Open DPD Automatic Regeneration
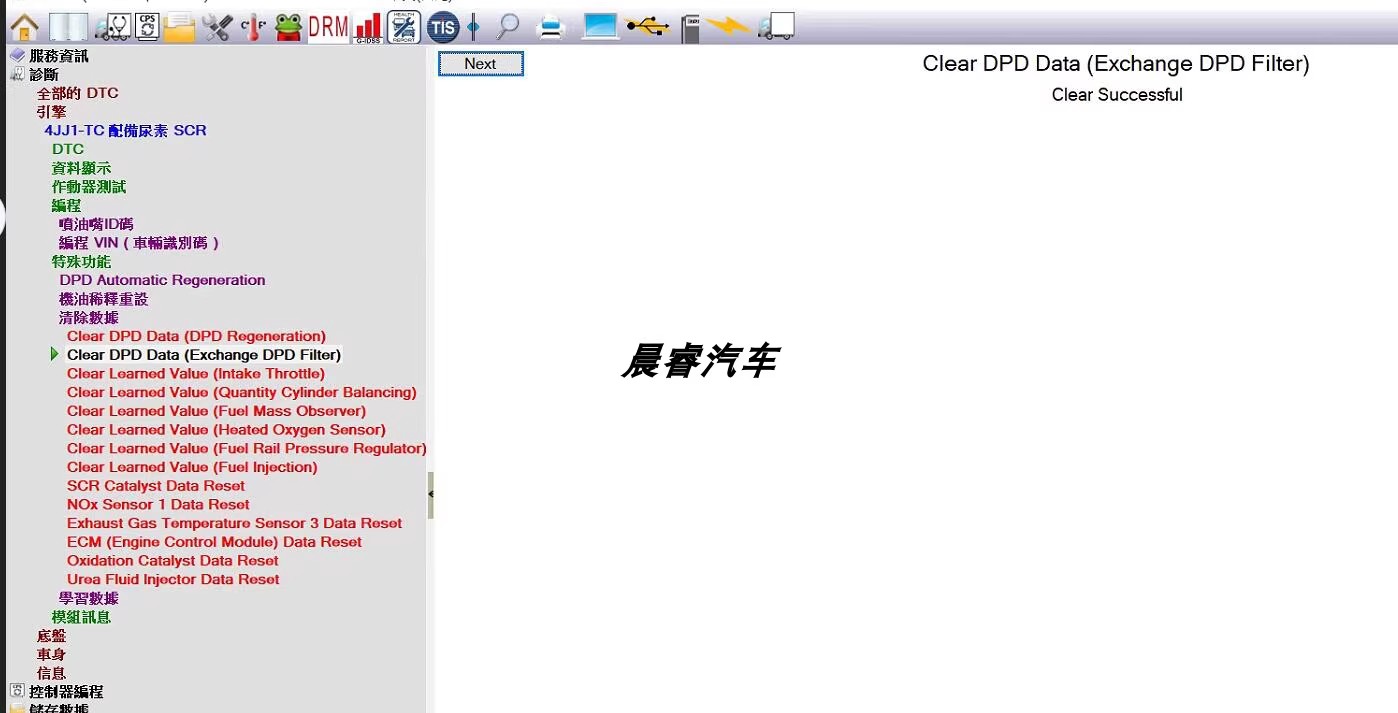Screen dimensions: 1398x713 coord(162,280)
